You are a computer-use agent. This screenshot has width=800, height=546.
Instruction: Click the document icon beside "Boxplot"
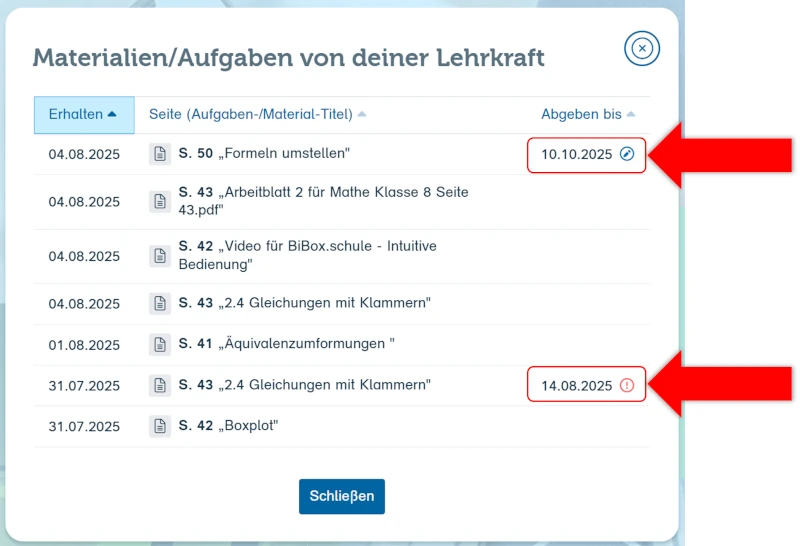click(160, 426)
